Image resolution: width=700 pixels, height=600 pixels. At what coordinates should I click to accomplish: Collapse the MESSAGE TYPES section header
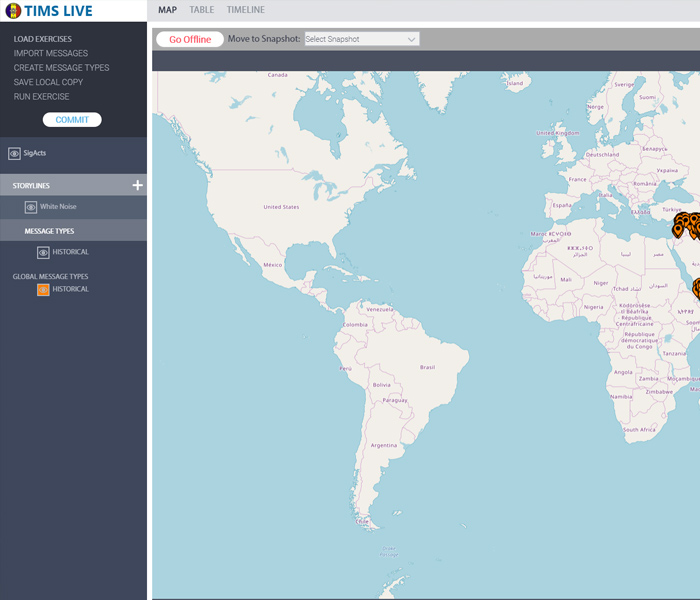click(50, 231)
